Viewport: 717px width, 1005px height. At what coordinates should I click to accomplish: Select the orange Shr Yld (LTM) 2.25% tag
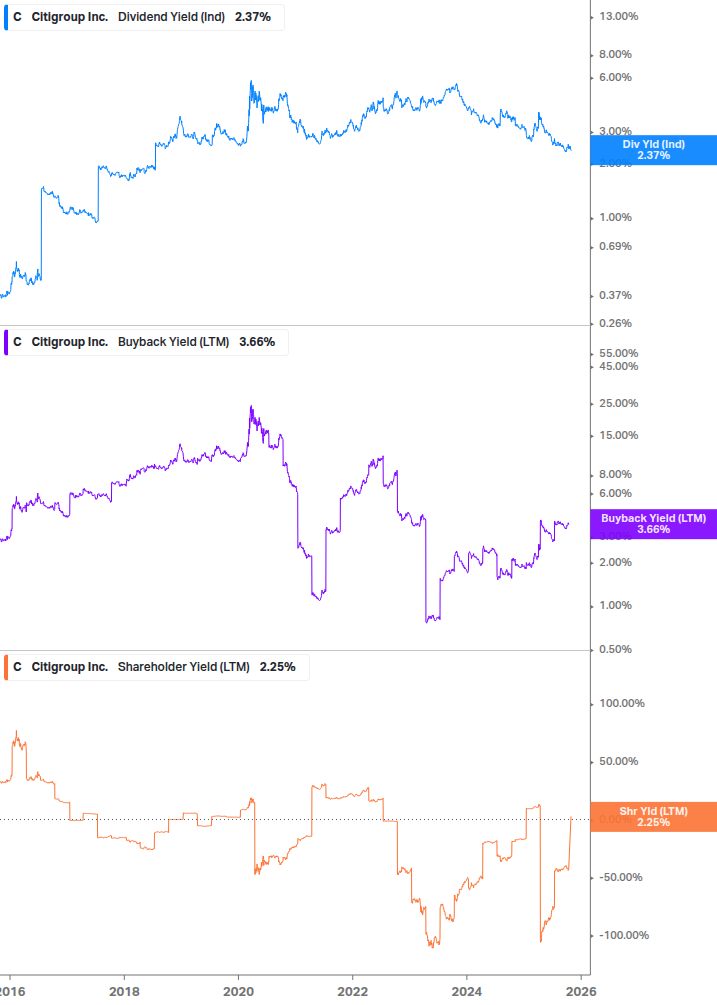click(x=654, y=817)
